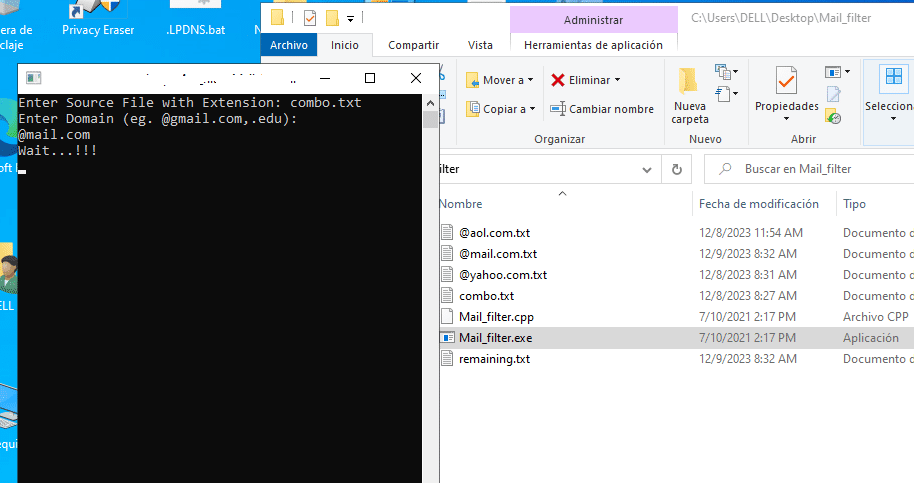Expand the Eliminar options arrow
Screen dimensions: 914x483
[x=617, y=80]
